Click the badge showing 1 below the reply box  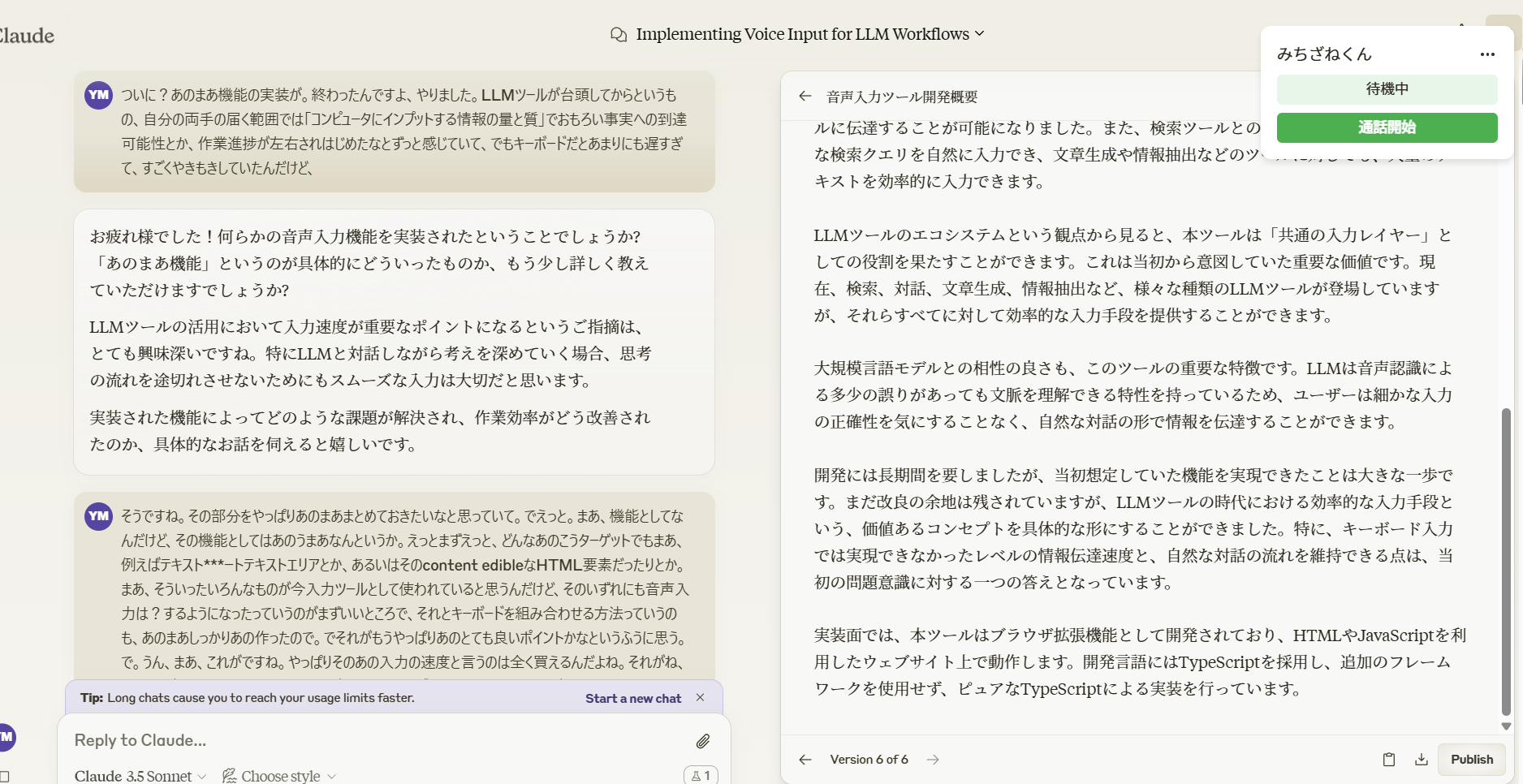point(701,776)
